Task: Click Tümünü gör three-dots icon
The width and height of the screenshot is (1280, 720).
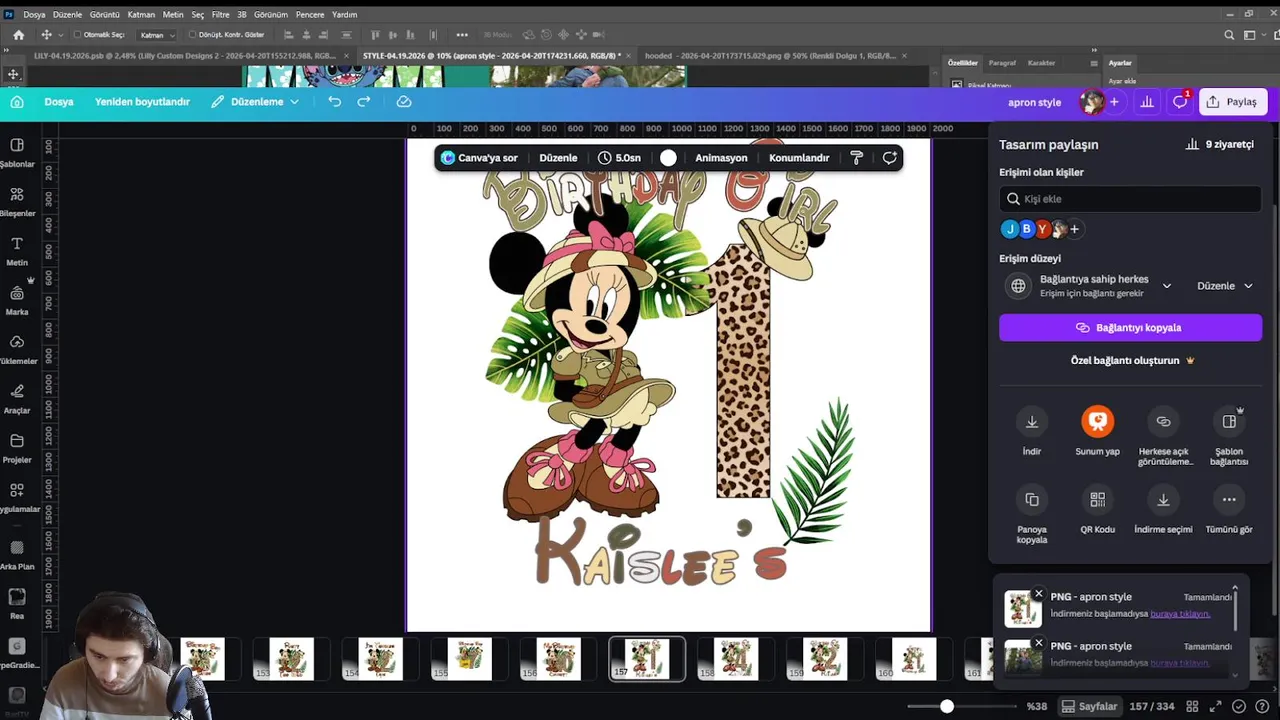Action: pos(1229,499)
